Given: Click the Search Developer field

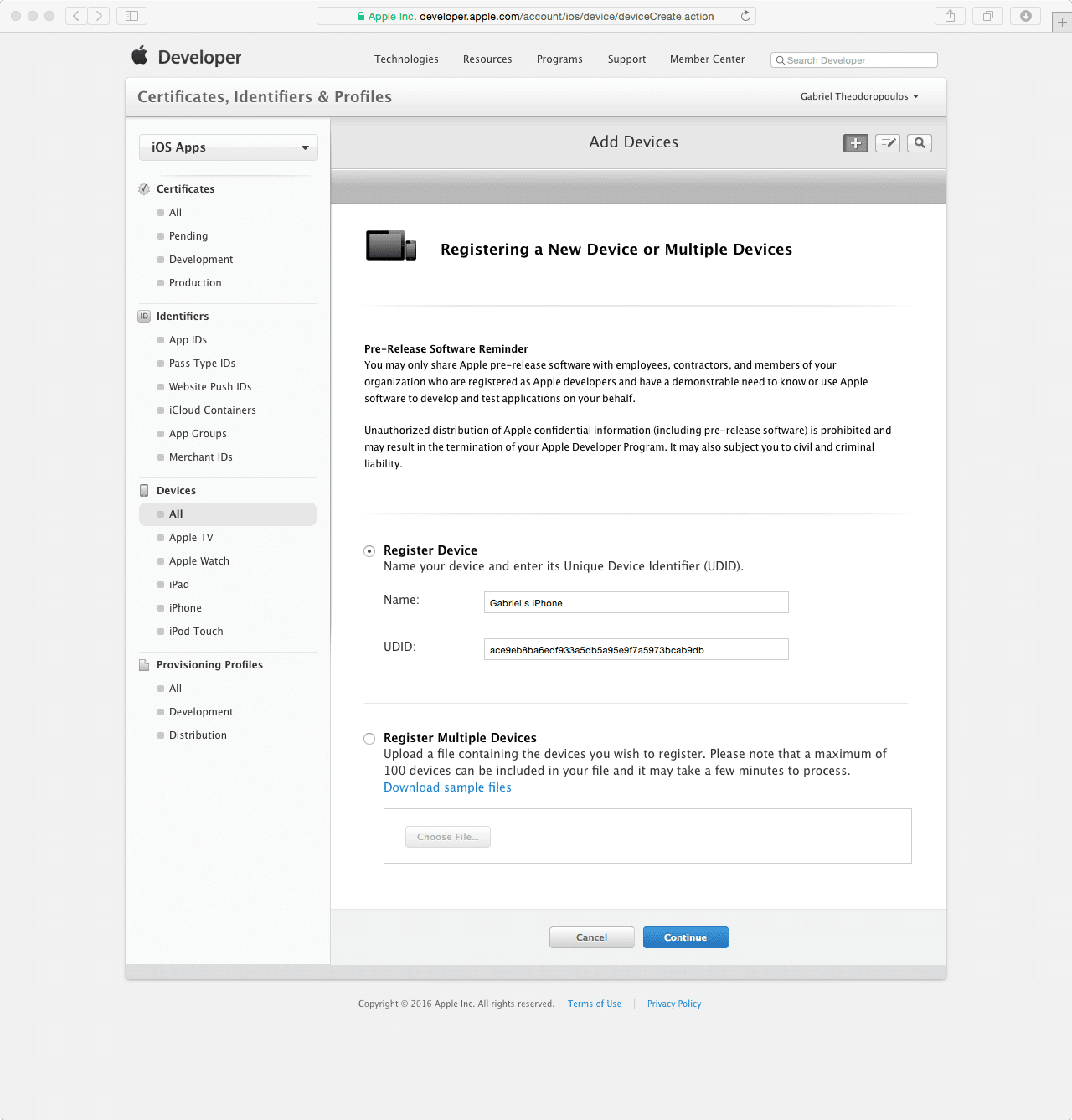Looking at the screenshot, I should [x=854, y=59].
